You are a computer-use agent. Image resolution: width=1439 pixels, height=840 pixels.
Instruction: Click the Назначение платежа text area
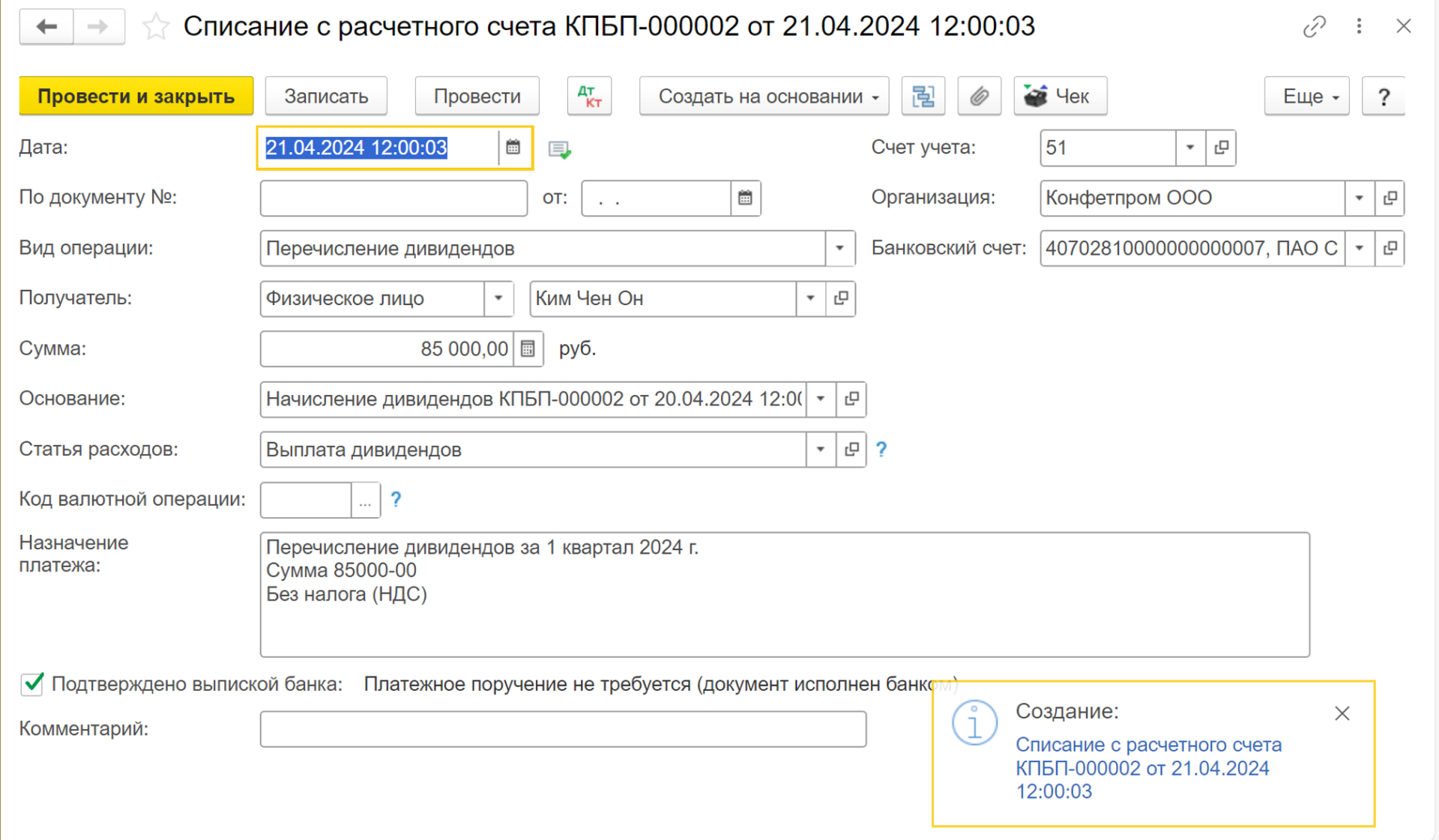coord(785,595)
